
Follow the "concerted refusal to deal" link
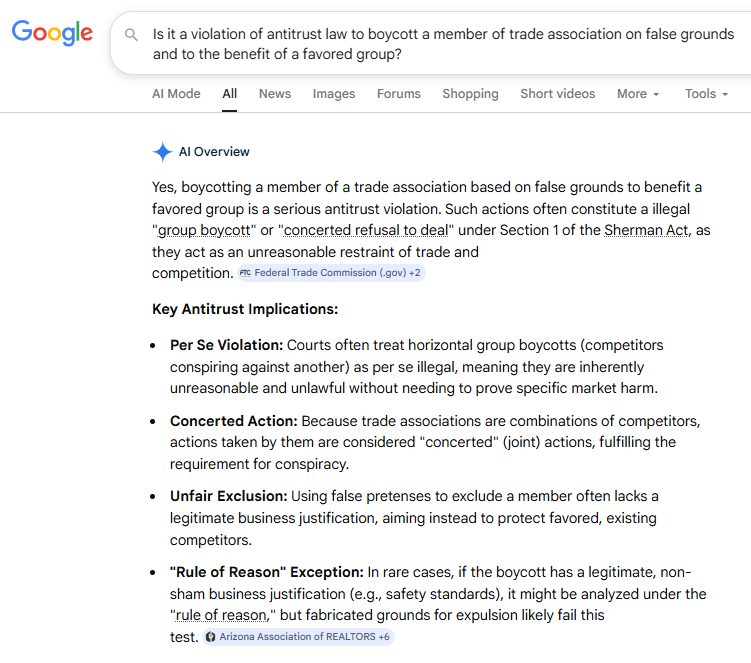[x=368, y=230]
